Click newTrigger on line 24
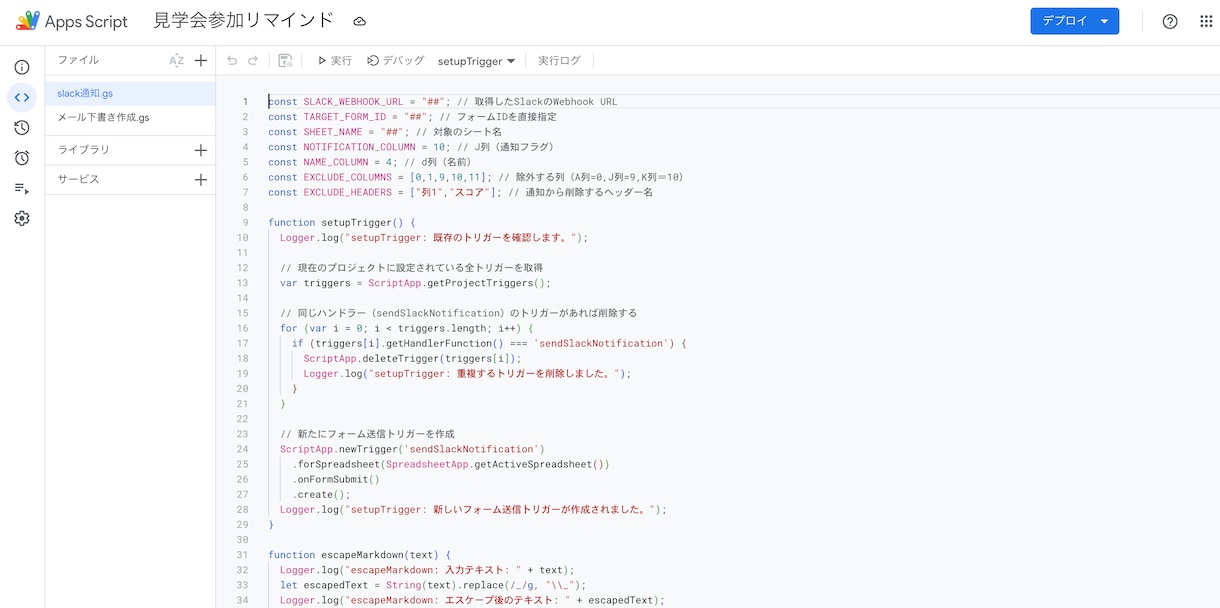This screenshot has height=608, width=1220. [369, 449]
